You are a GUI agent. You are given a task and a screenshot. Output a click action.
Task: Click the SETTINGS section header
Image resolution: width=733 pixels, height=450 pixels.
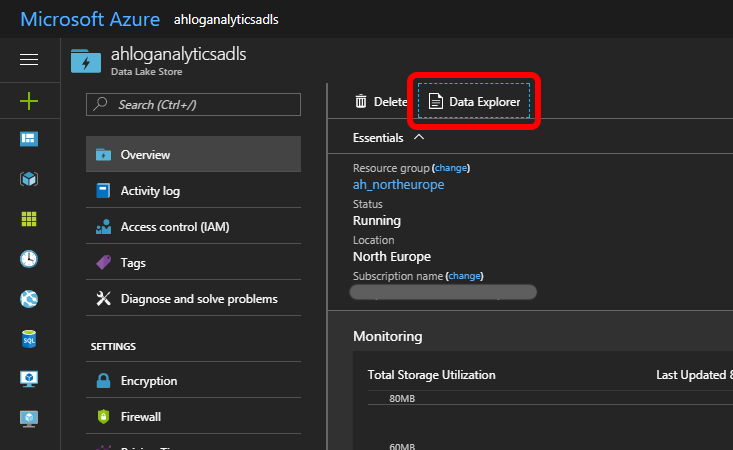[x=113, y=346]
